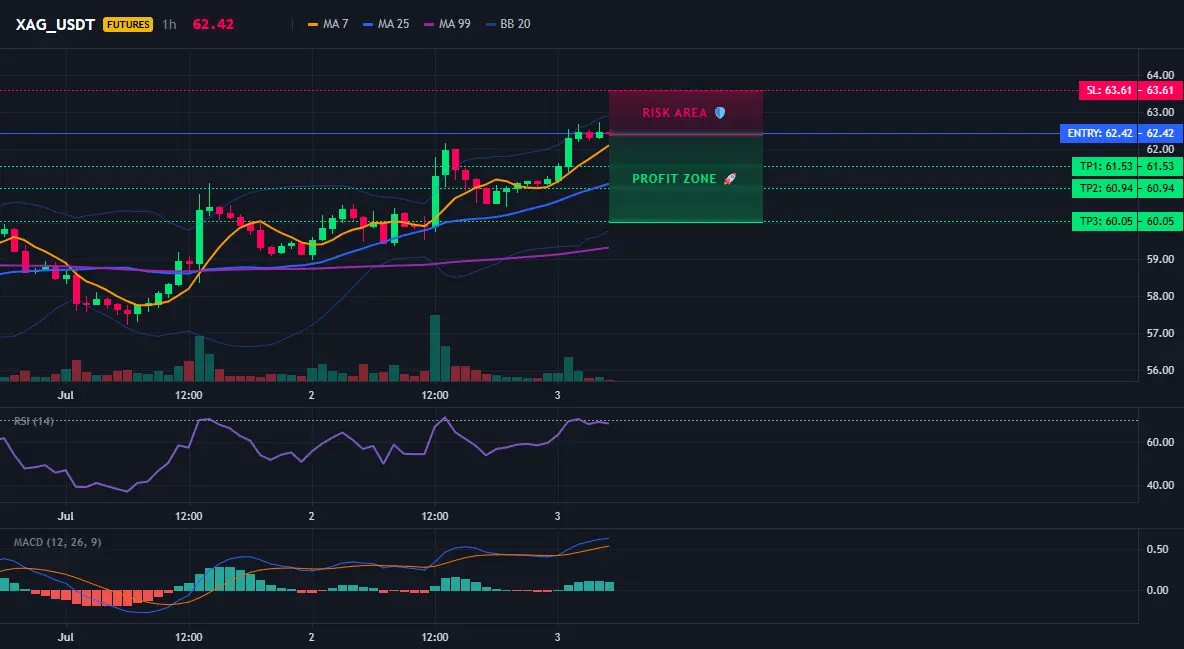Click the FUTURES badge
This screenshot has width=1184, height=649.
pos(128,24)
